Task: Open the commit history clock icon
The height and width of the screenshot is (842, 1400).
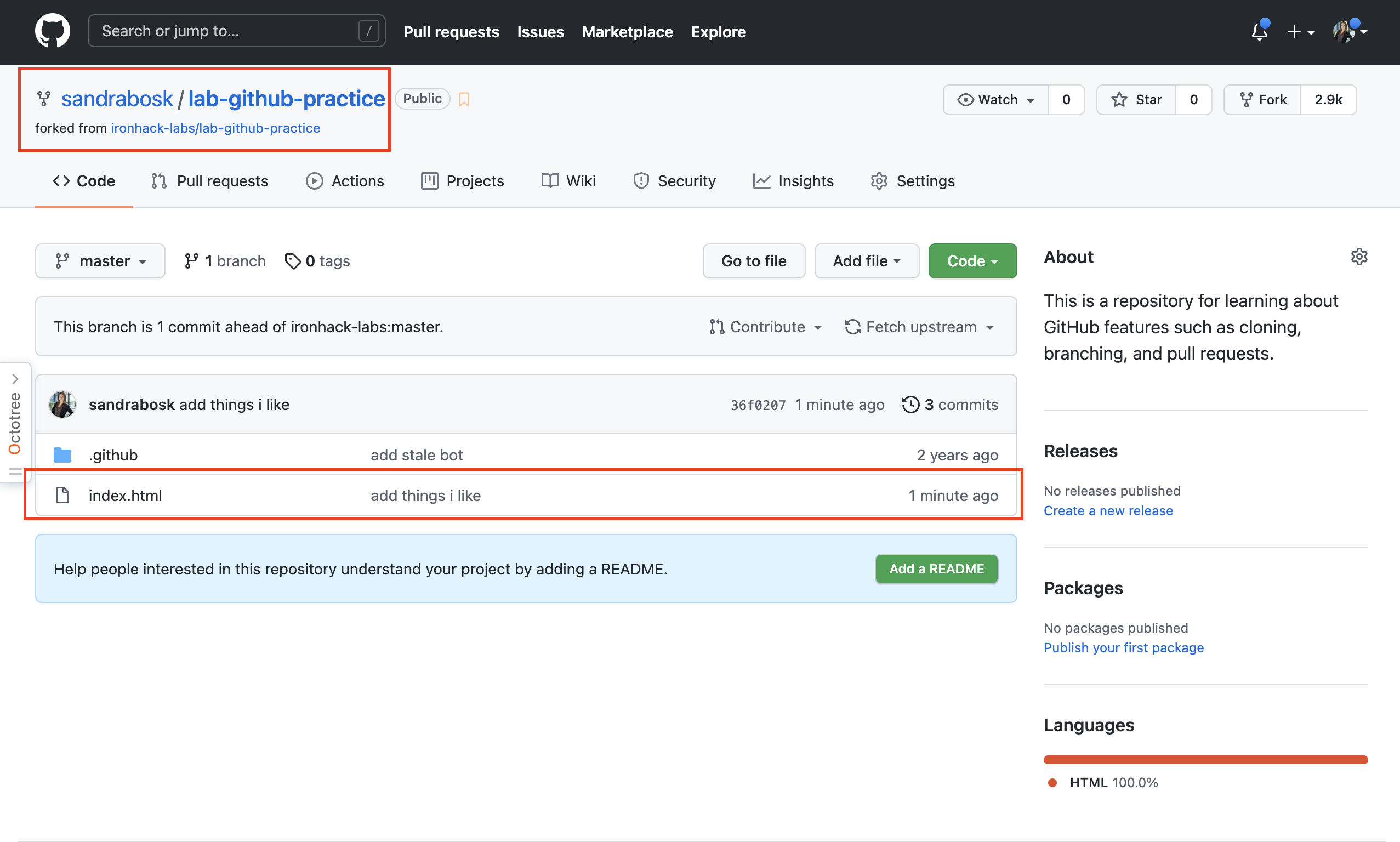Action: click(910, 404)
